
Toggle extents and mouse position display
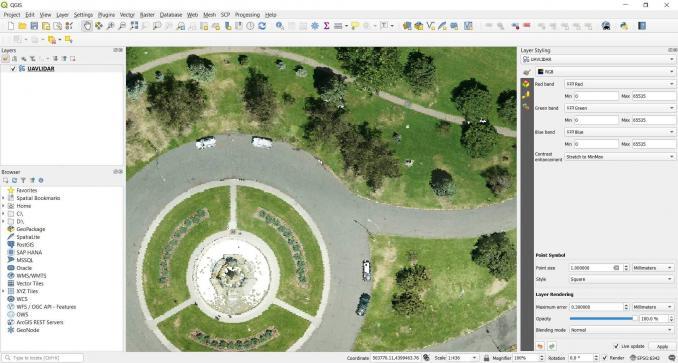point(426,358)
